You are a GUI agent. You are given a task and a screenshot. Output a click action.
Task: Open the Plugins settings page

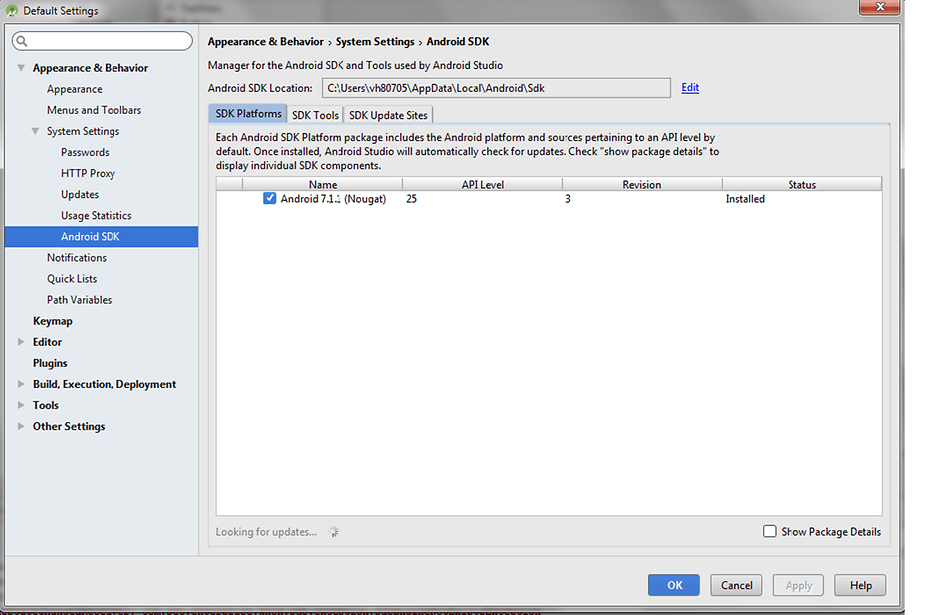pyautogui.click(x=50, y=363)
